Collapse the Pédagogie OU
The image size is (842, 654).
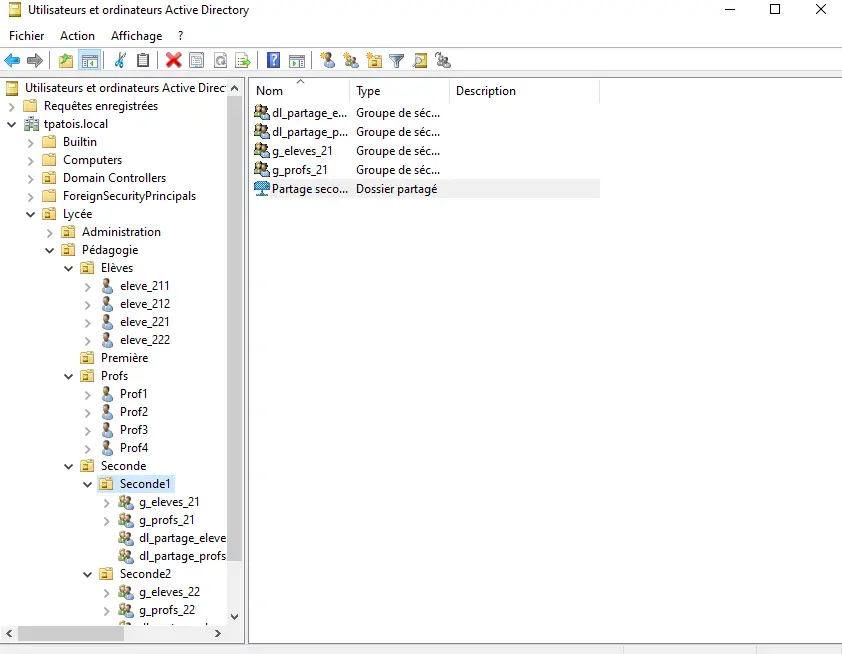click(x=49, y=250)
